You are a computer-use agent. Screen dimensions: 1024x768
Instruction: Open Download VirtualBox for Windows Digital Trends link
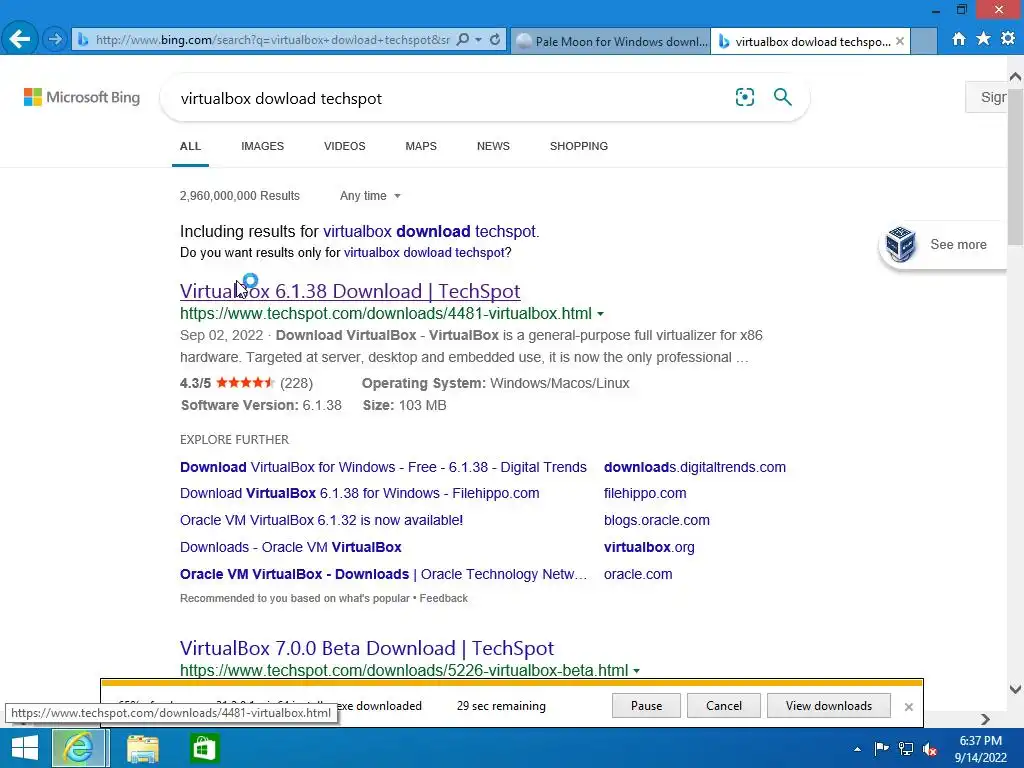[x=383, y=468]
